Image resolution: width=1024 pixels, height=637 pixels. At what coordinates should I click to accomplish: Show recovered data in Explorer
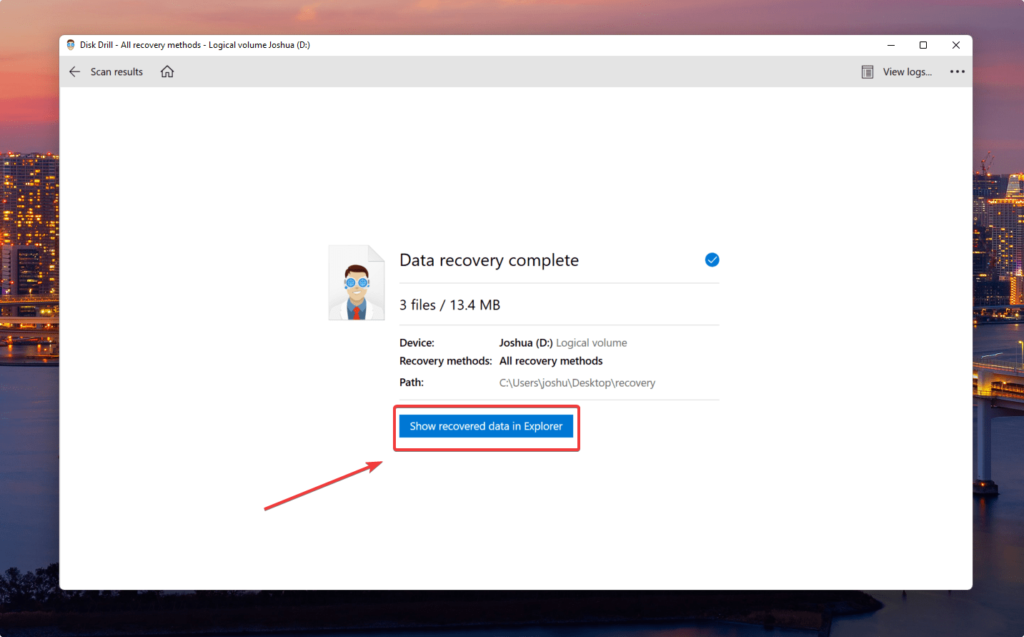pos(486,427)
